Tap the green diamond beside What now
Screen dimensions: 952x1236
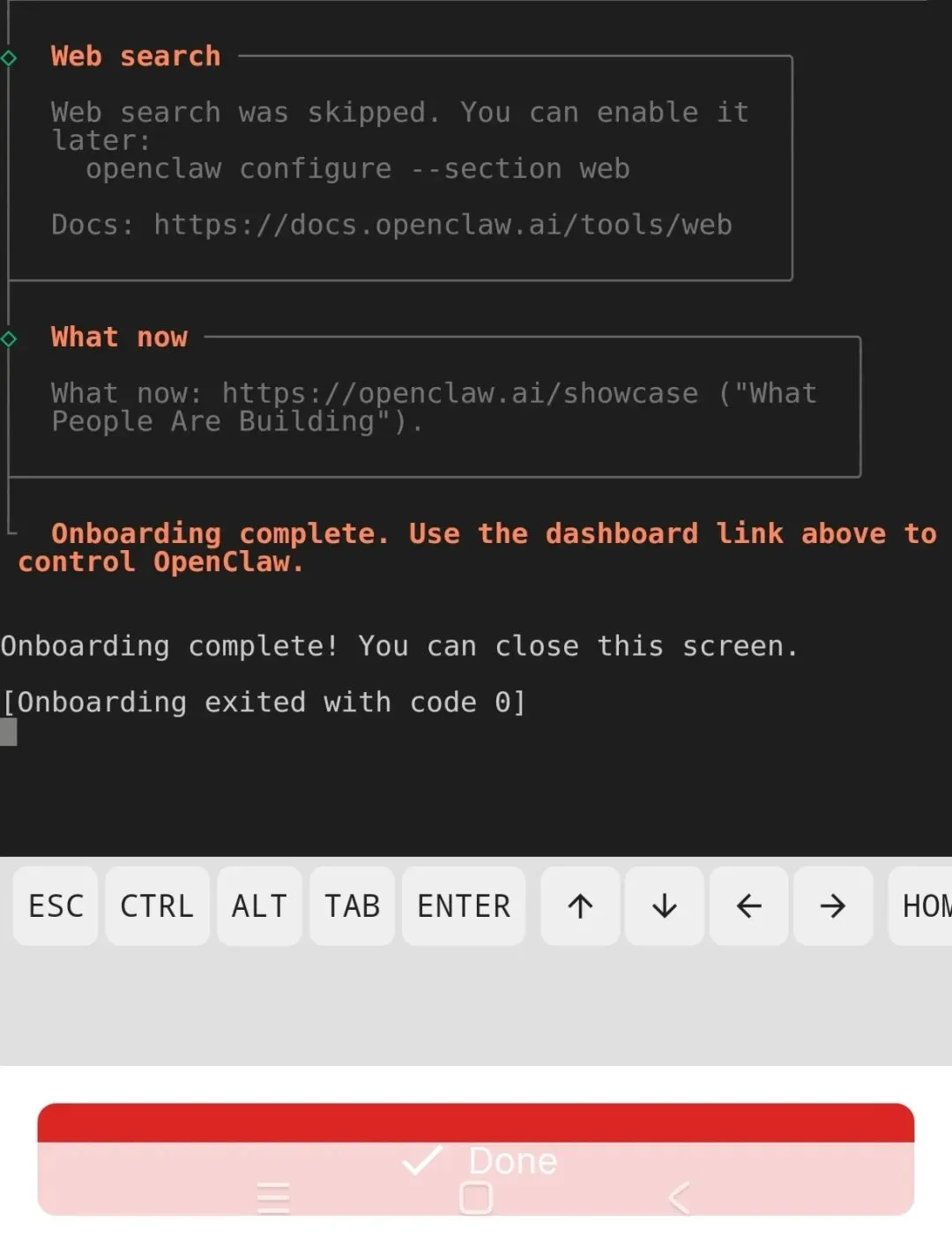[9, 339]
